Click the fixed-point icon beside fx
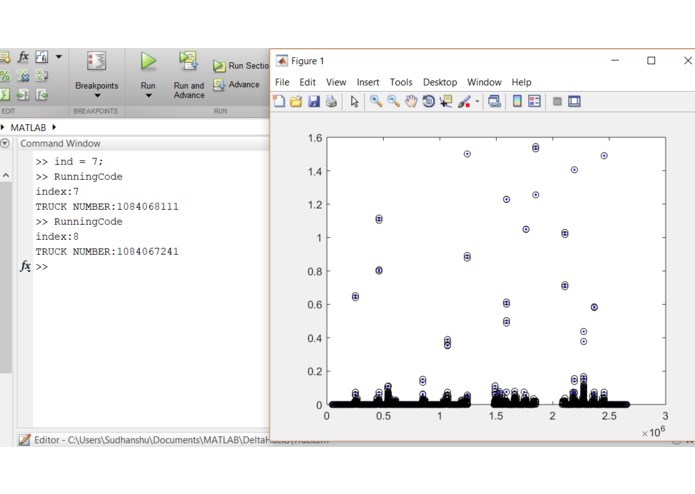Screen dimensions: 695x494 [42, 56]
